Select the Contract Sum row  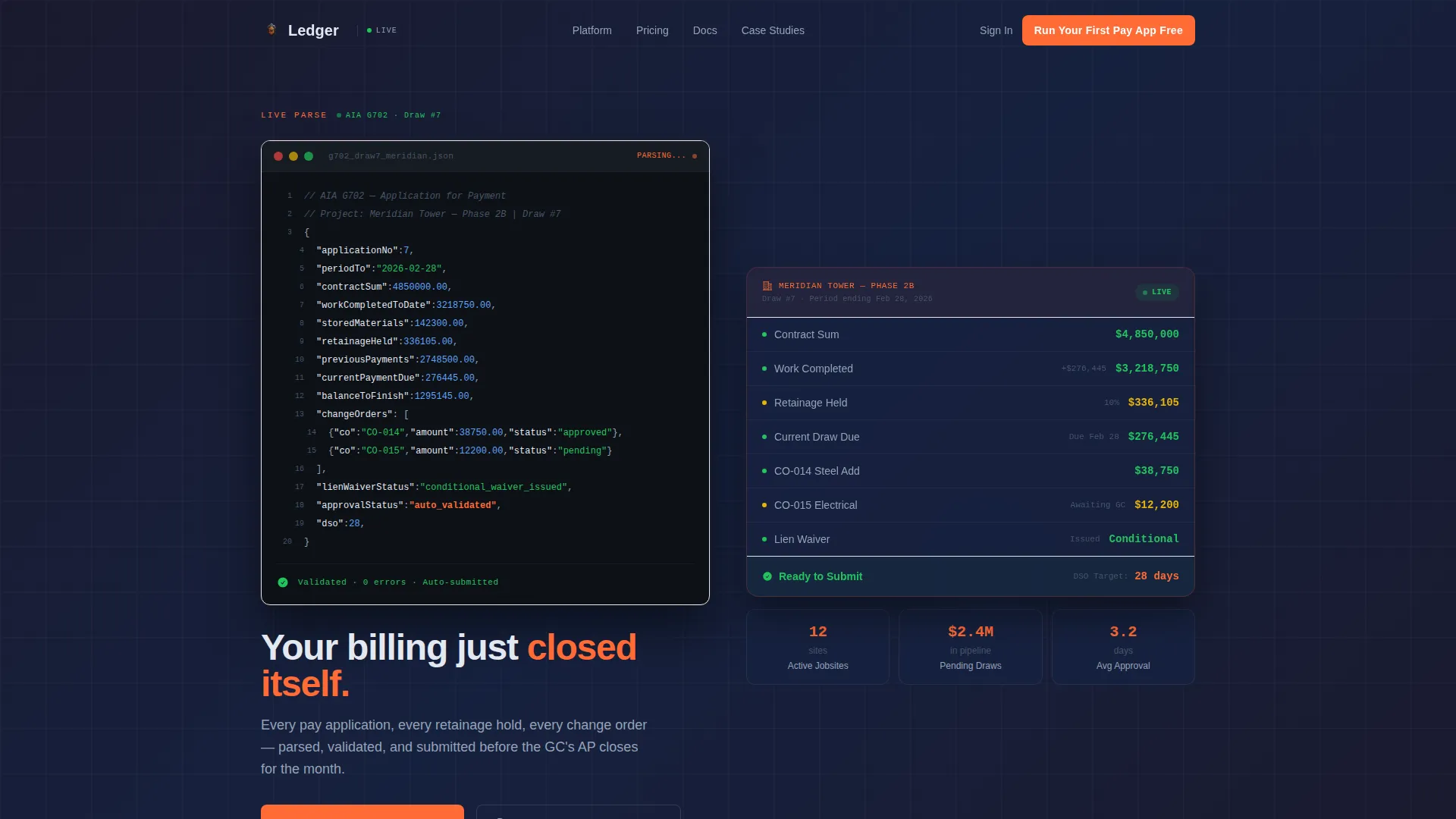point(971,334)
